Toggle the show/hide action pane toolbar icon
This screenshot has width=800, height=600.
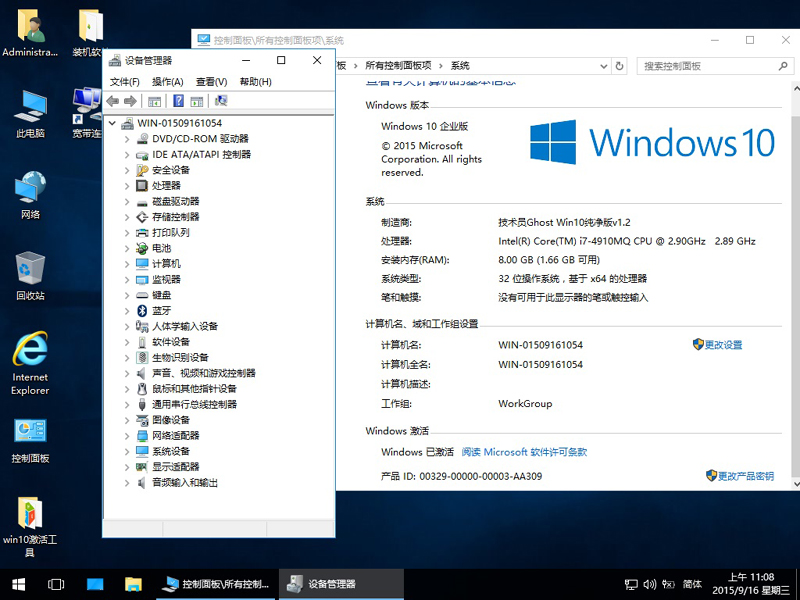tap(196, 101)
